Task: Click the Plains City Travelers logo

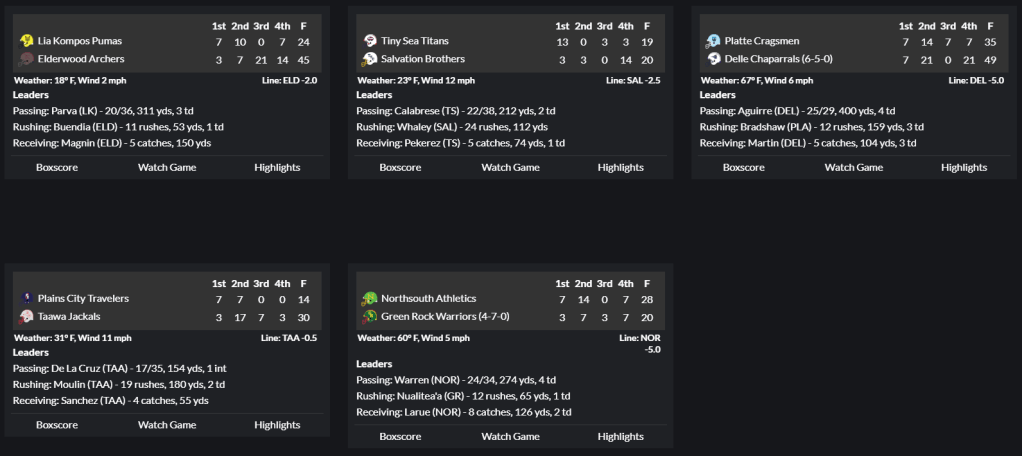Action: (27, 298)
